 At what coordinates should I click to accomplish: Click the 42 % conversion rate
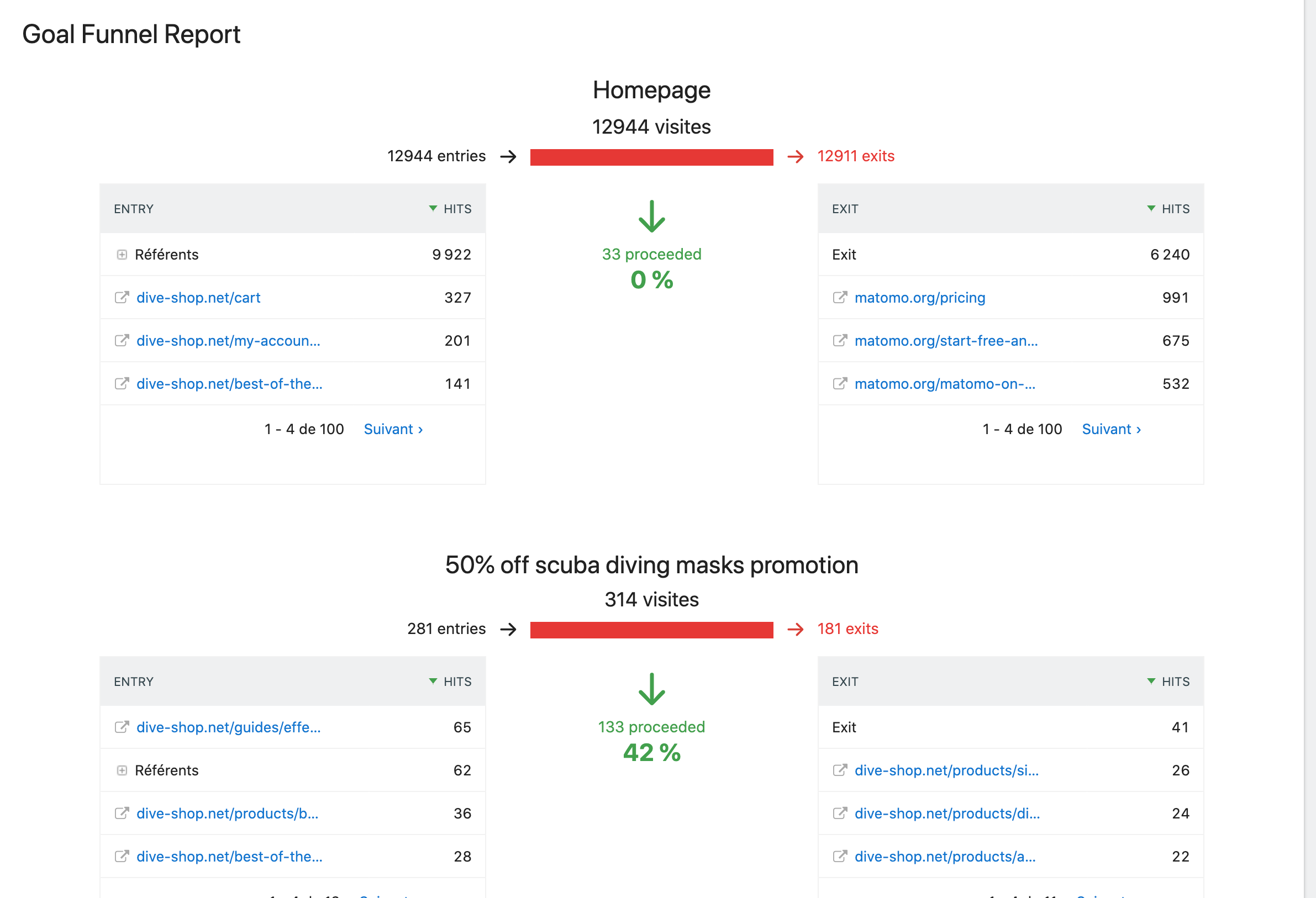[x=652, y=753]
